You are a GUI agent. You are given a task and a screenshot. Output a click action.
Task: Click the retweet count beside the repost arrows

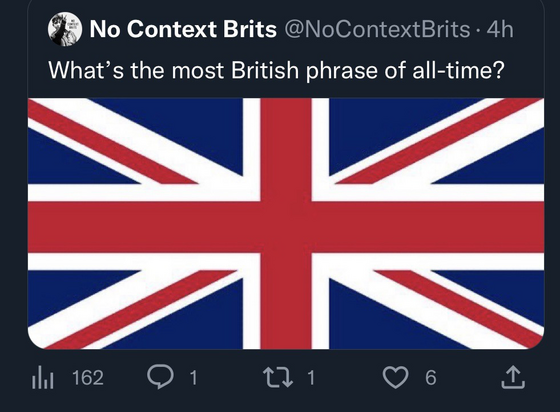tap(311, 378)
